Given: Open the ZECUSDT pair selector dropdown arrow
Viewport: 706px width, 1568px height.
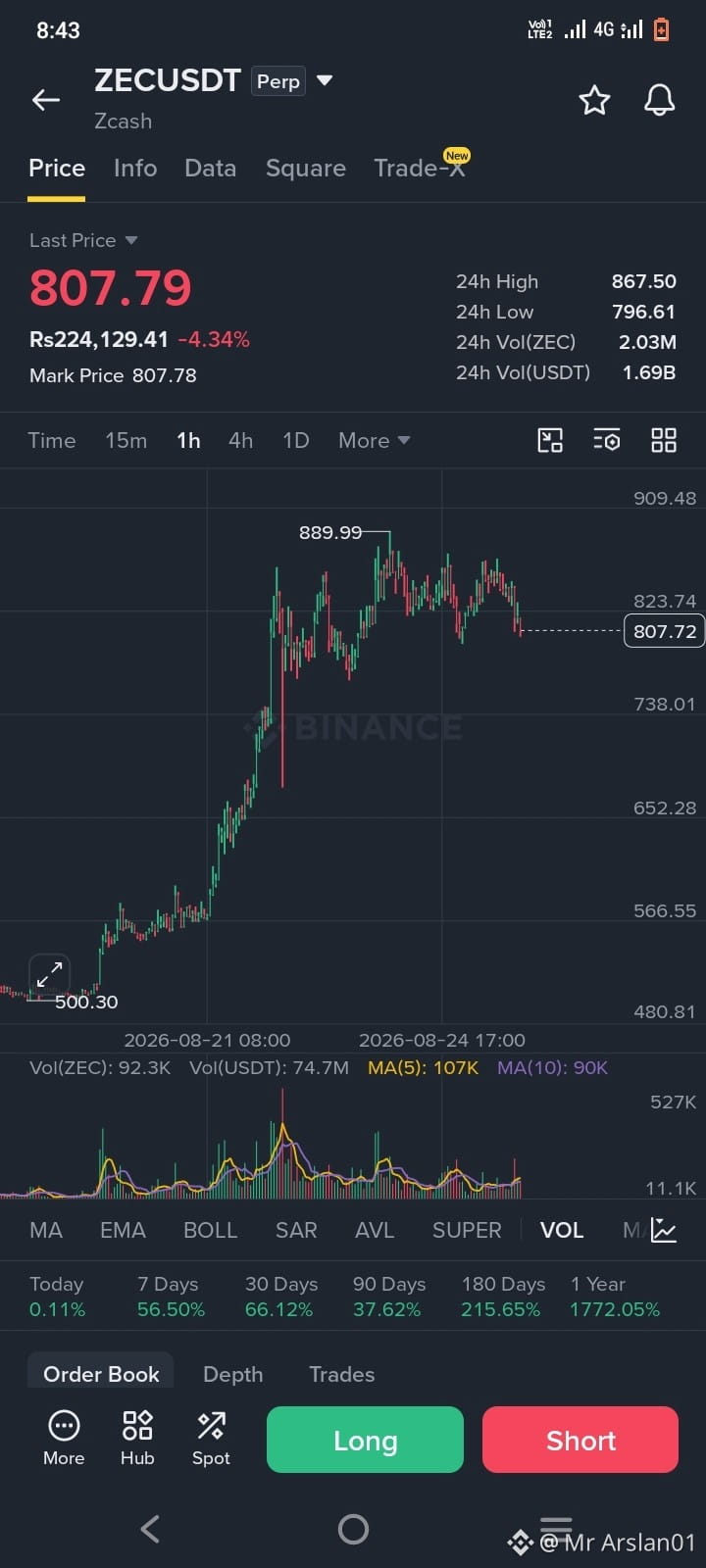Looking at the screenshot, I should 325,80.
